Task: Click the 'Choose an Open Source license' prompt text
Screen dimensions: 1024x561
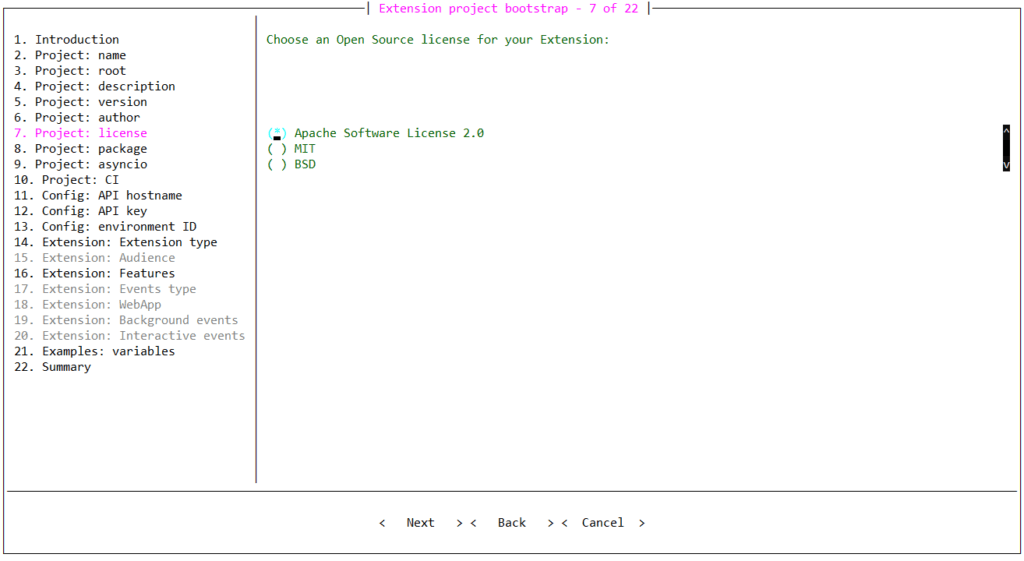Action: [438, 40]
